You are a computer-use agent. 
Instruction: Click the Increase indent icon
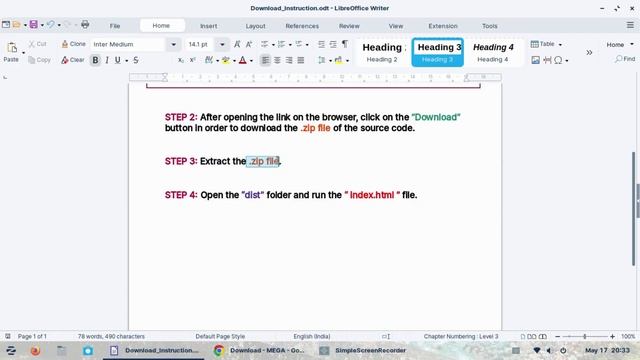[321, 44]
